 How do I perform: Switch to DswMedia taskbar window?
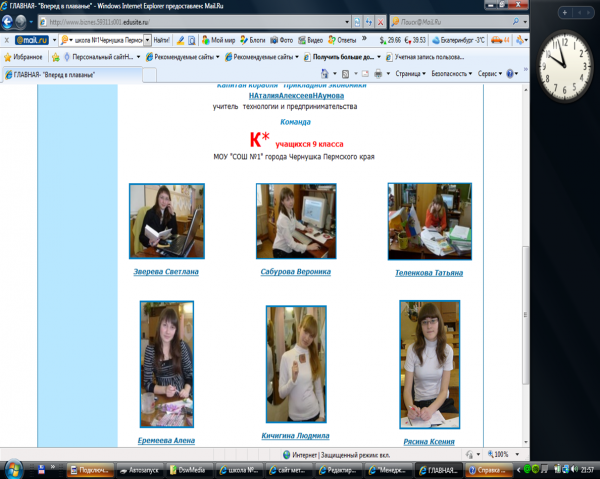tap(188, 470)
